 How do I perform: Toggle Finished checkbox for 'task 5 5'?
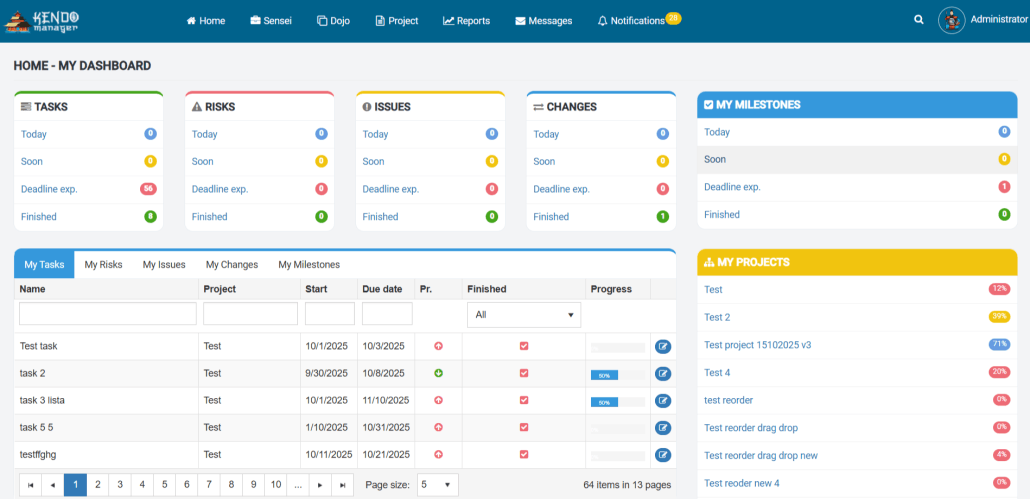click(x=524, y=427)
